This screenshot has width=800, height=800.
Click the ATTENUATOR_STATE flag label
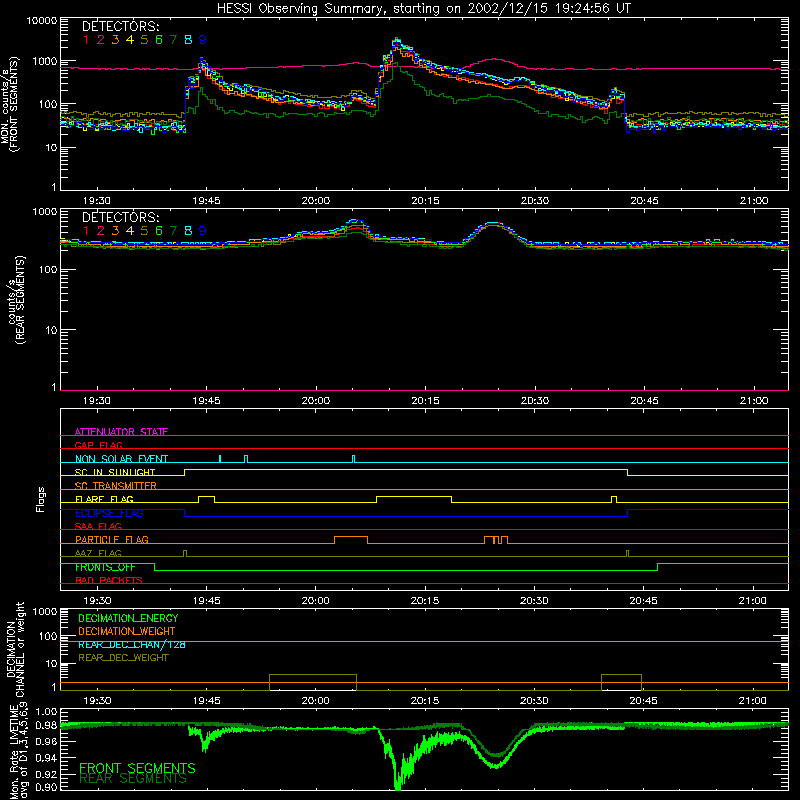pyautogui.click(x=121, y=432)
